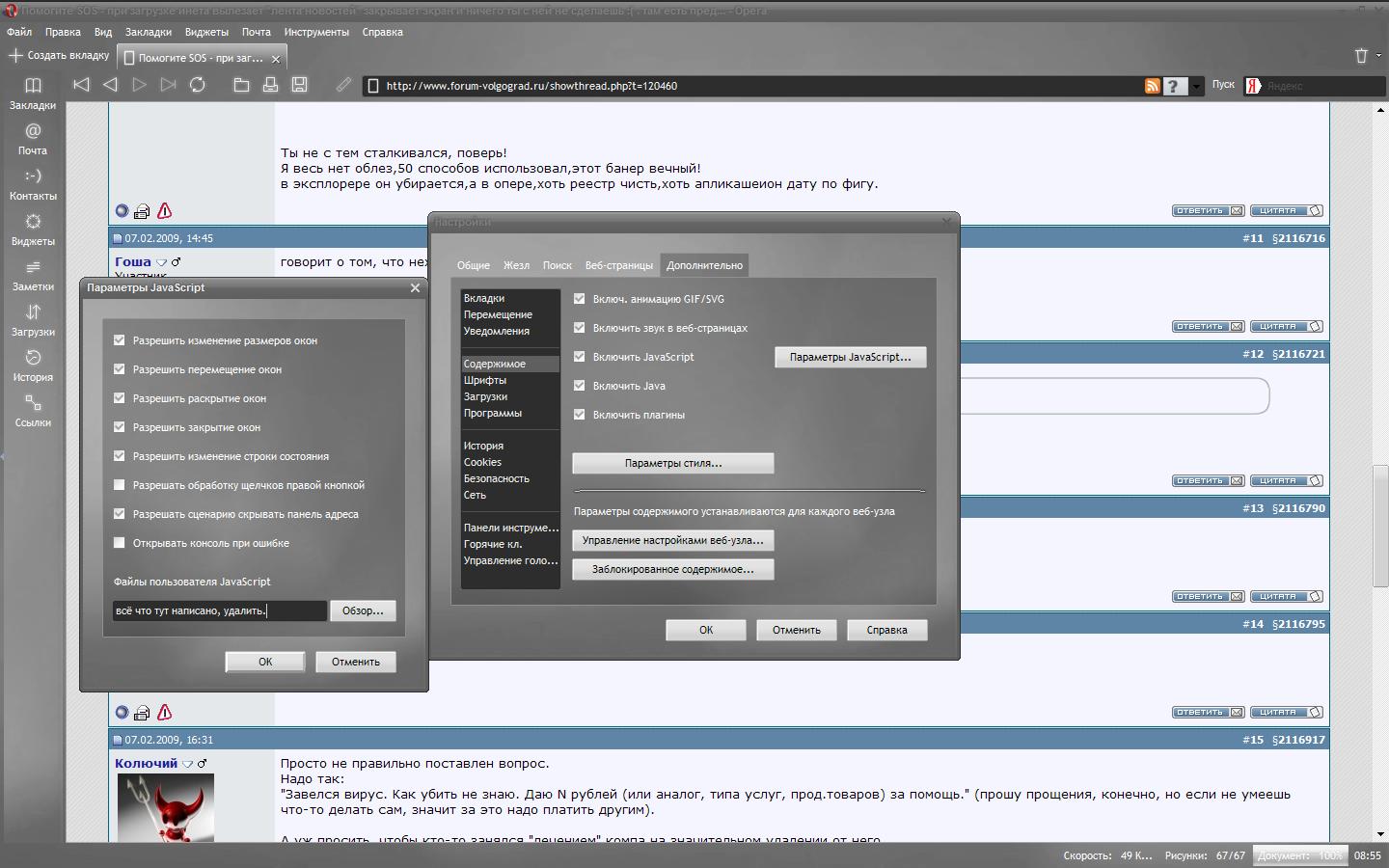Click Управление настройками веб-узла... button
This screenshot has width=1389, height=868.
click(x=673, y=540)
